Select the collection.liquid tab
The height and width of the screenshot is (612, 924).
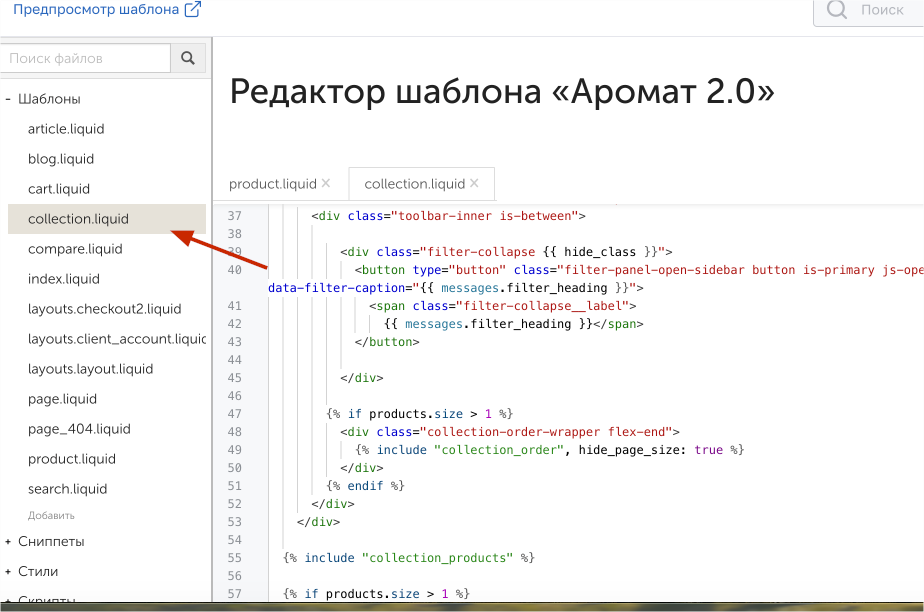[414, 184]
